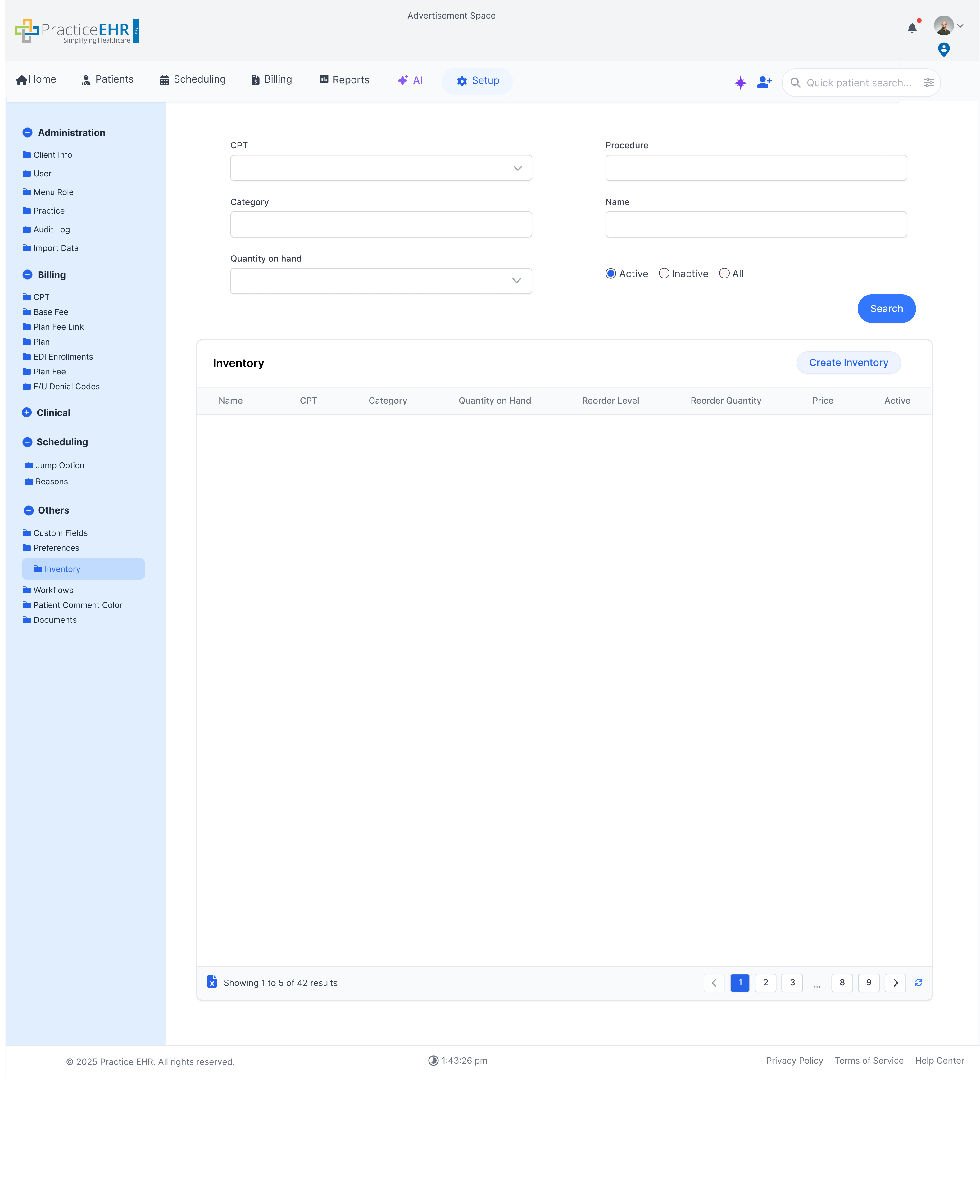980x1204 pixels.
Task: Click the Create Inventory button
Action: (x=848, y=363)
